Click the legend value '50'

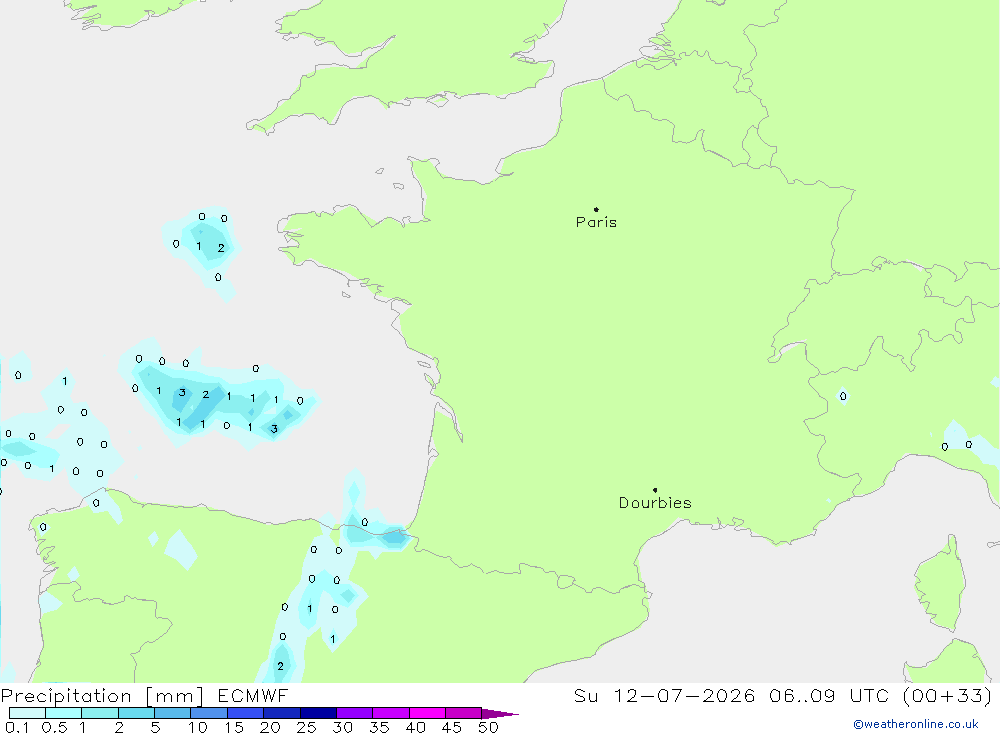(x=489, y=727)
